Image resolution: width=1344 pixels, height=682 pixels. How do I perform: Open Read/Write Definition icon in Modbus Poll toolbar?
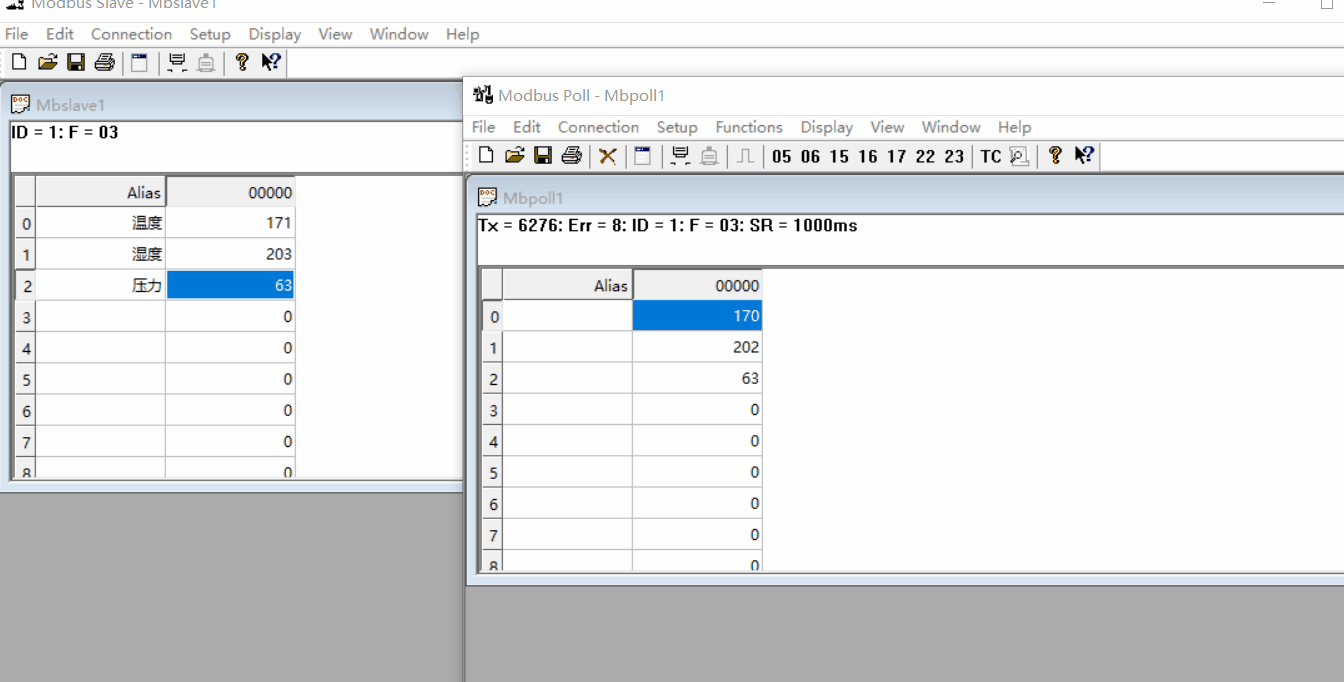point(641,156)
